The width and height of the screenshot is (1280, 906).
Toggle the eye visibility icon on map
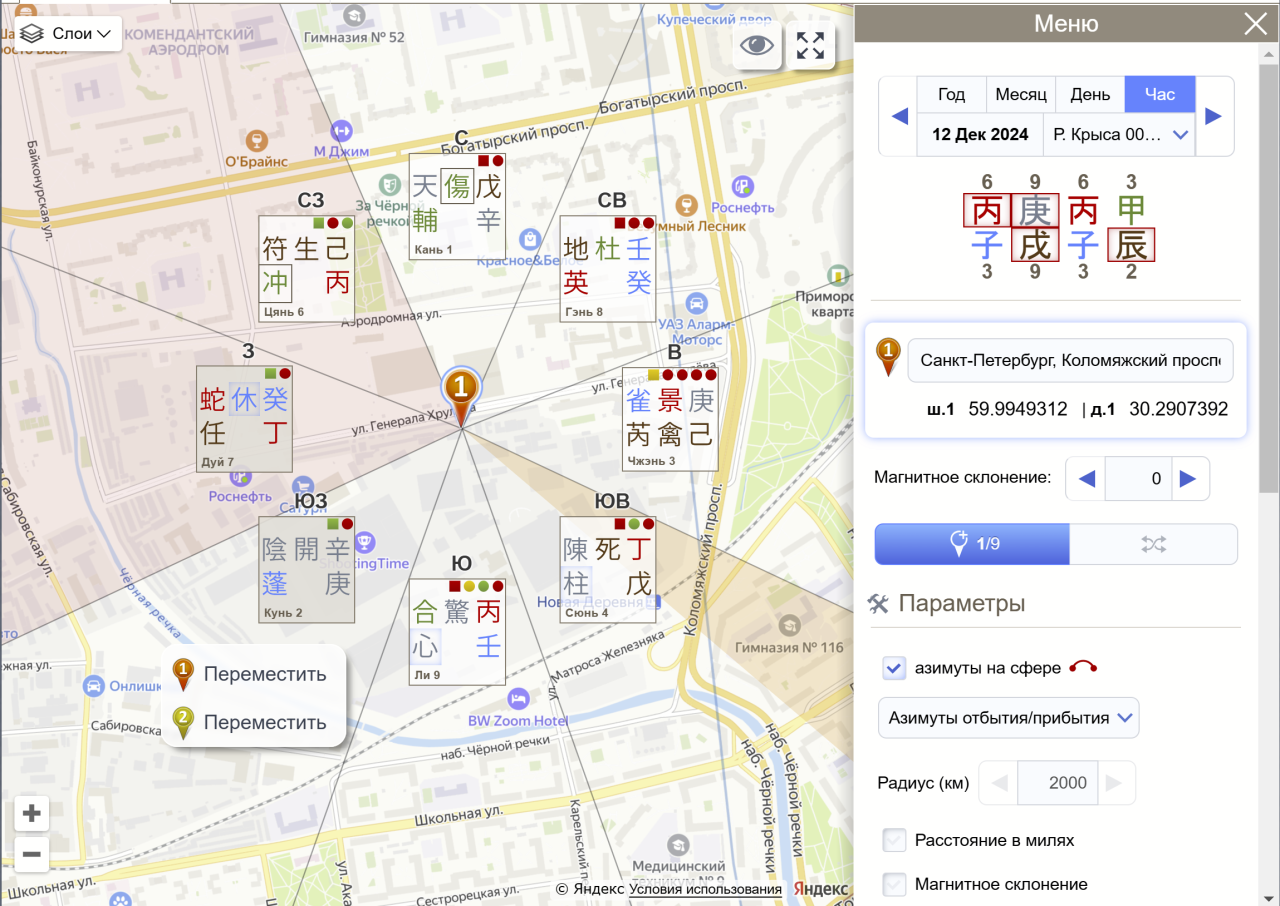pyautogui.click(x=757, y=45)
